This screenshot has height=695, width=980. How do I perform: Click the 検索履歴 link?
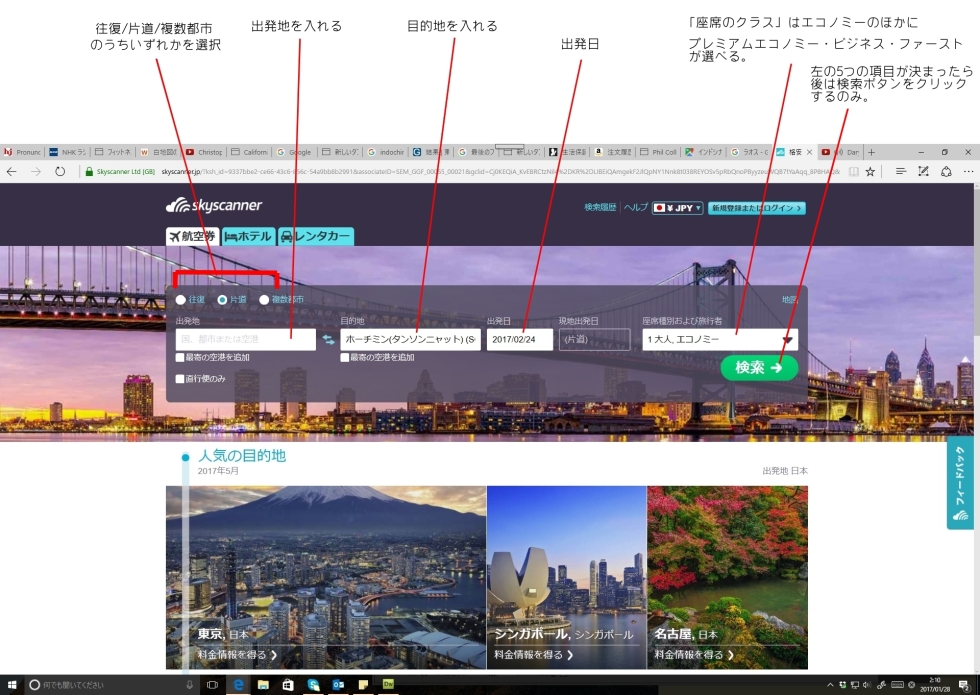click(x=601, y=208)
